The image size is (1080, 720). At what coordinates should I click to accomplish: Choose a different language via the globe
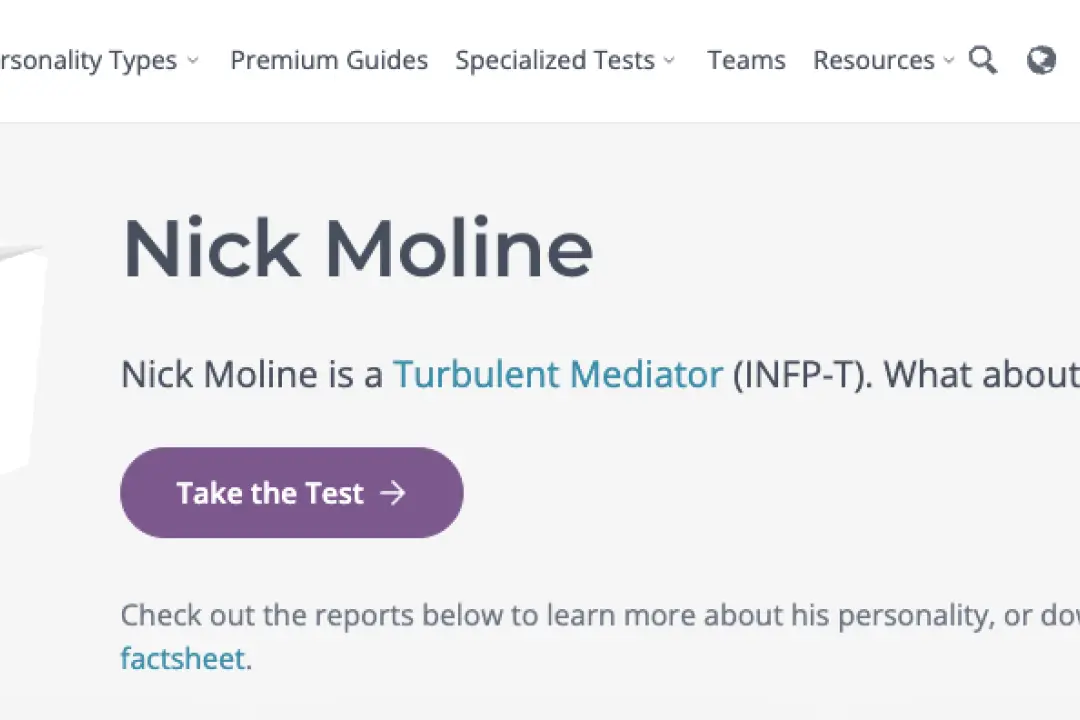1042,60
